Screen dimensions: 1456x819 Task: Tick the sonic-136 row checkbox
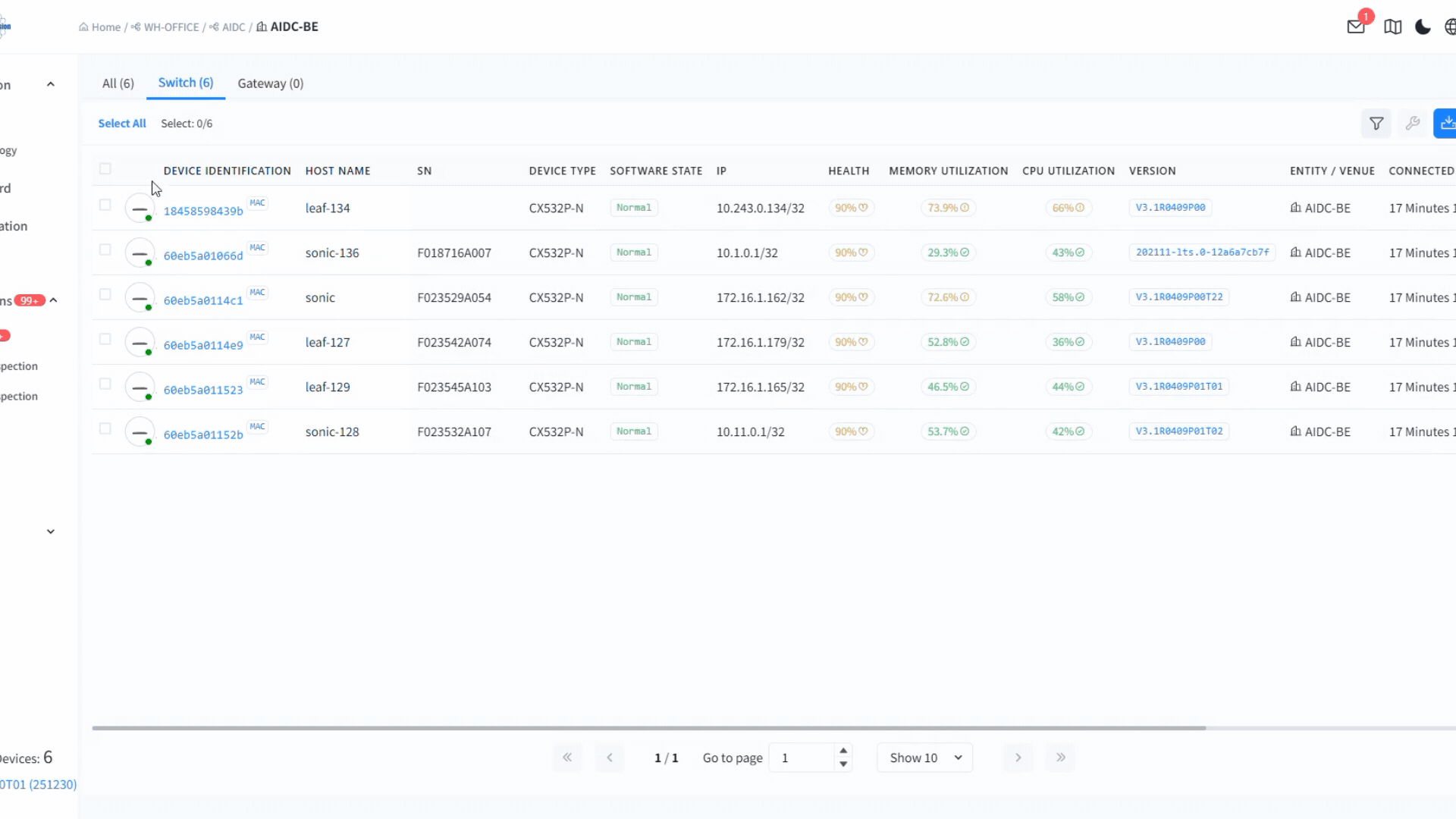[x=105, y=249]
